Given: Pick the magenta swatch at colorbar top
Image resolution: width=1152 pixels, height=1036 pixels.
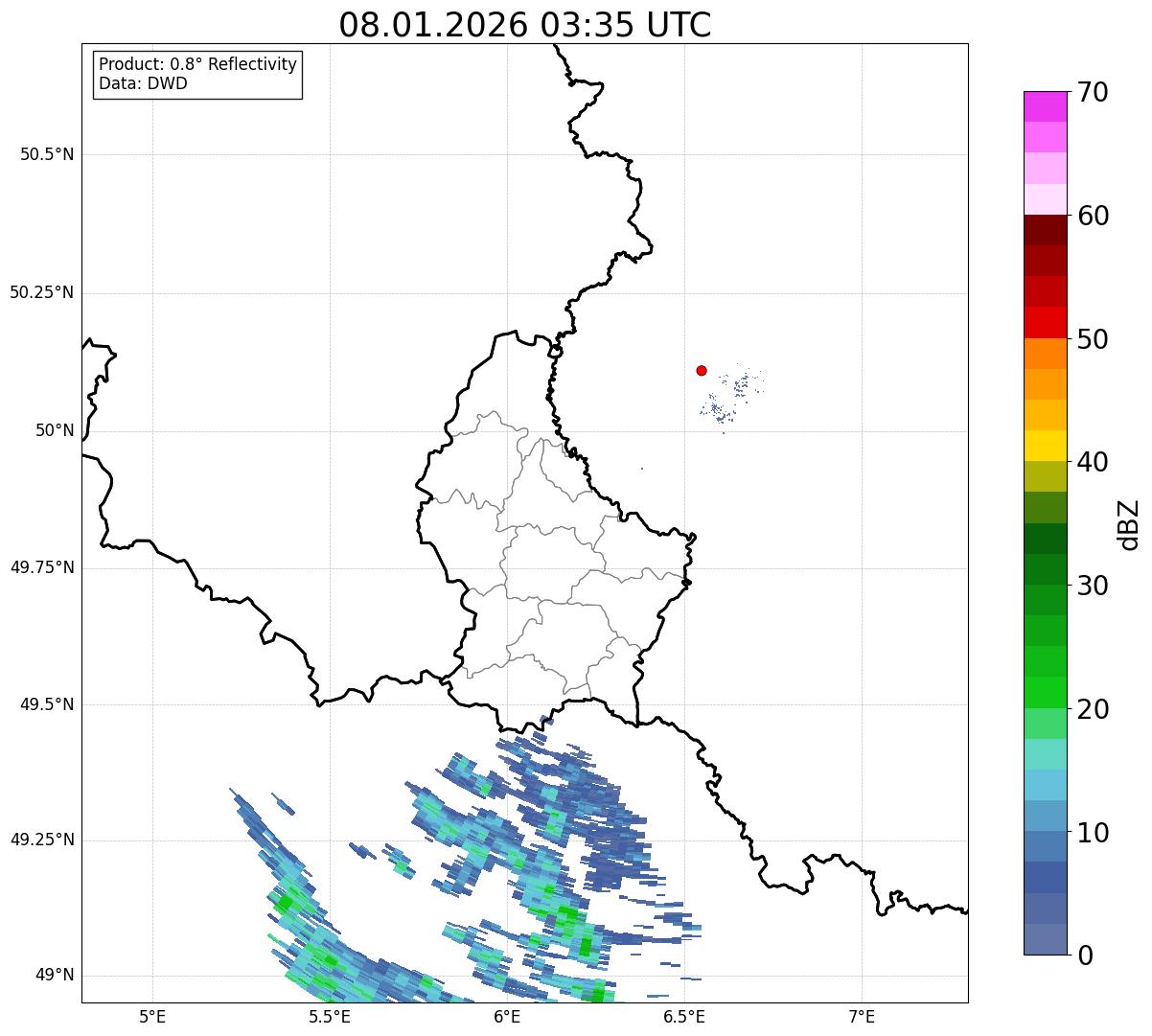Looking at the screenshot, I should (x=1045, y=106).
